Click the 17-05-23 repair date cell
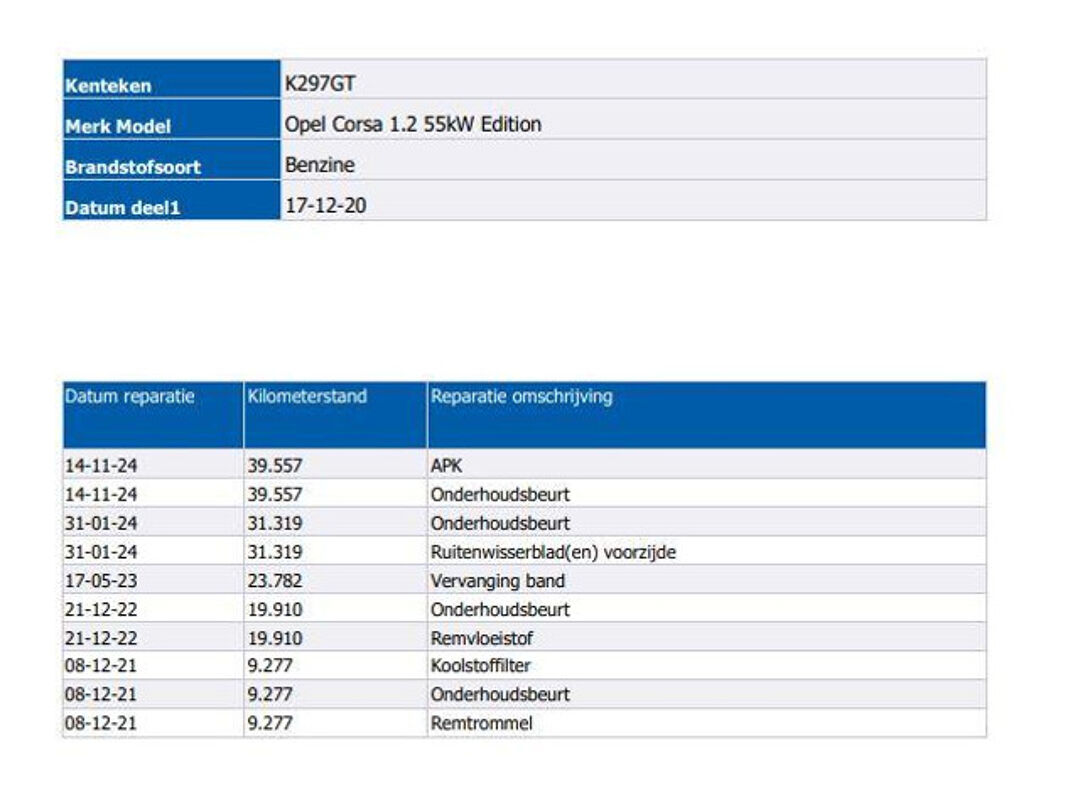 pos(101,581)
